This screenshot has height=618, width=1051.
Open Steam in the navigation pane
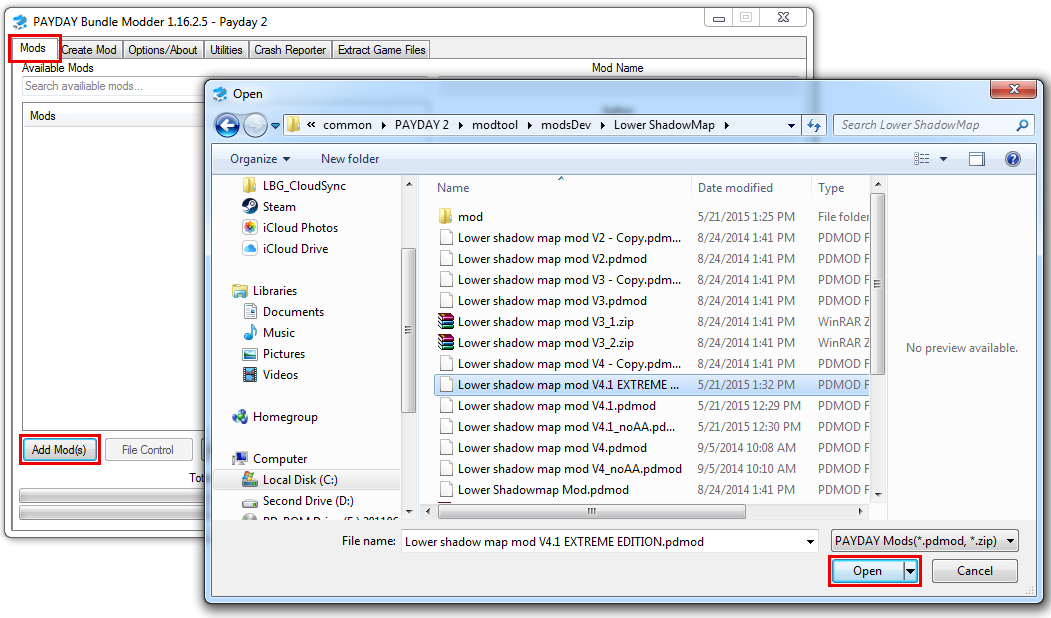click(x=279, y=206)
